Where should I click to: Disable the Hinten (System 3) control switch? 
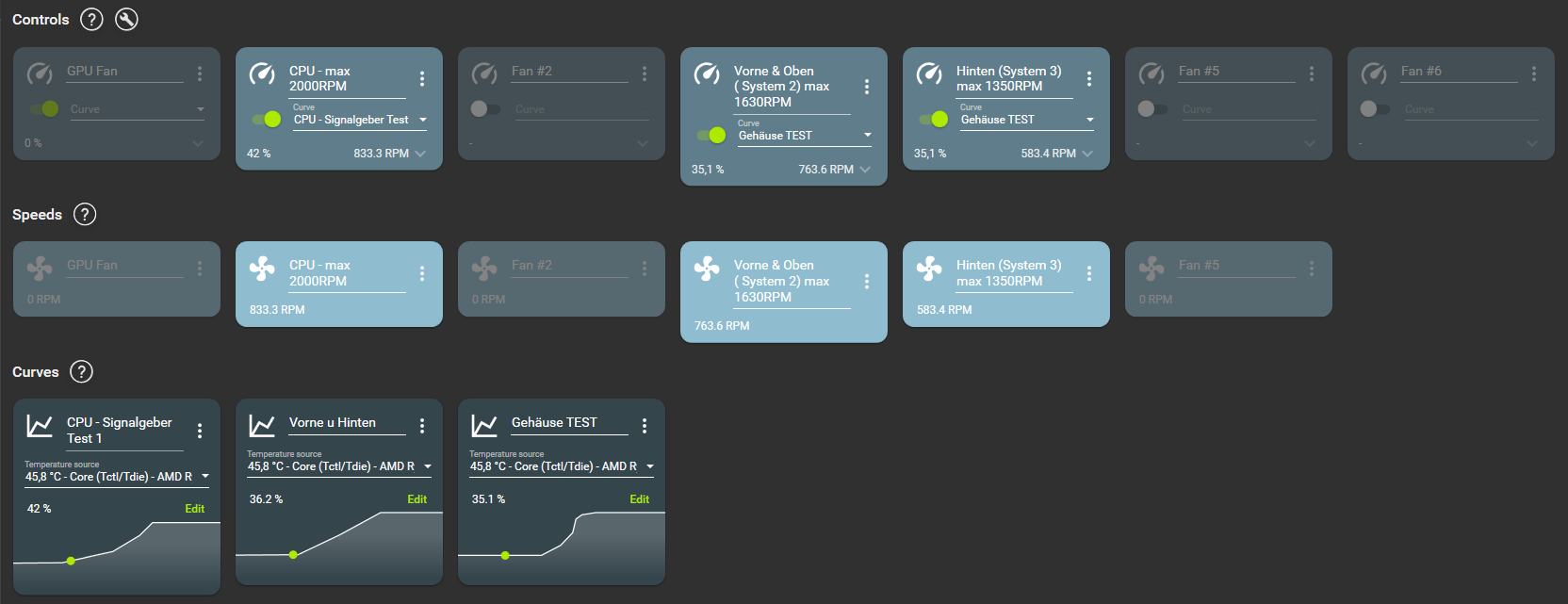point(934,120)
